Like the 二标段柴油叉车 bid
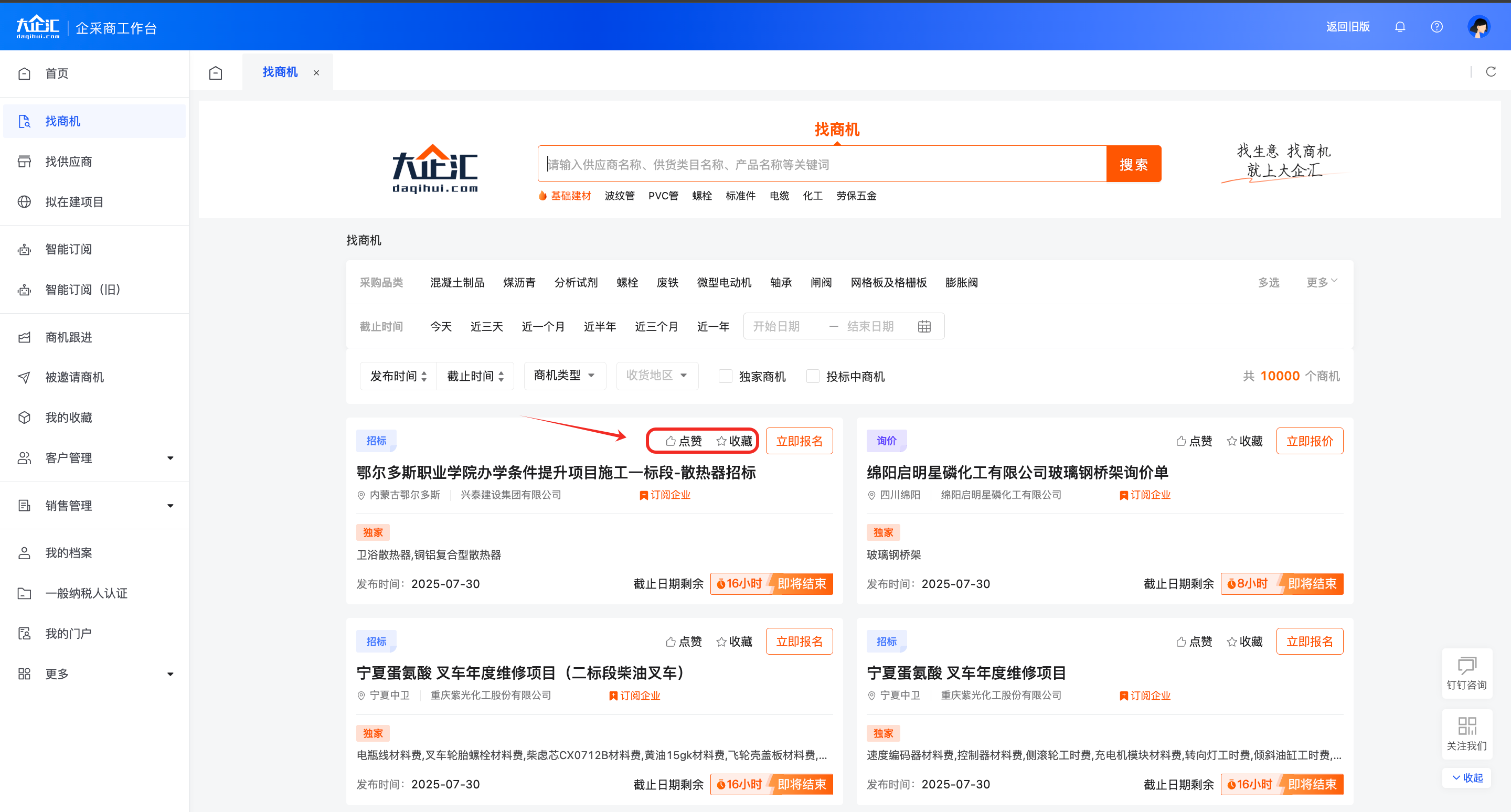Image resolution: width=1511 pixels, height=812 pixels. click(683, 642)
